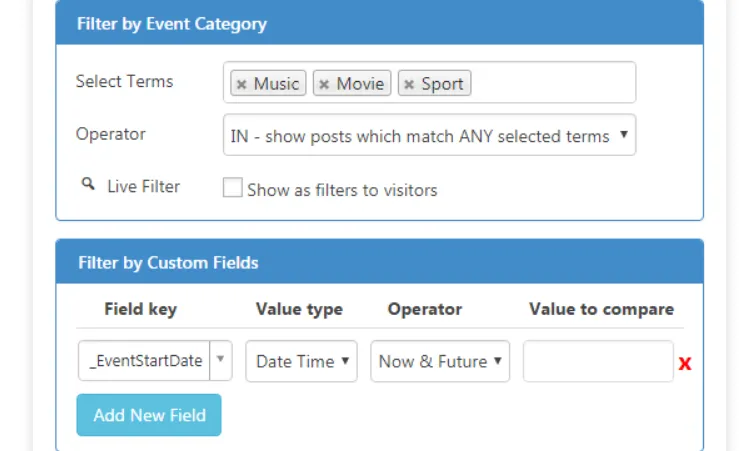Expand the _EventStartDate field key arrow

coord(220,361)
